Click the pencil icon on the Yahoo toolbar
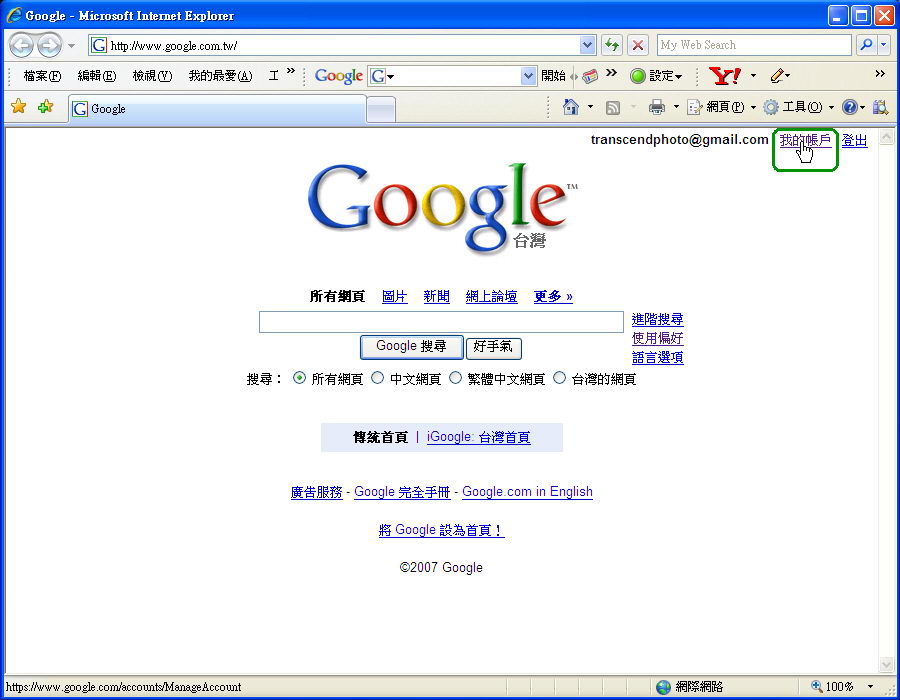 click(778, 75)
